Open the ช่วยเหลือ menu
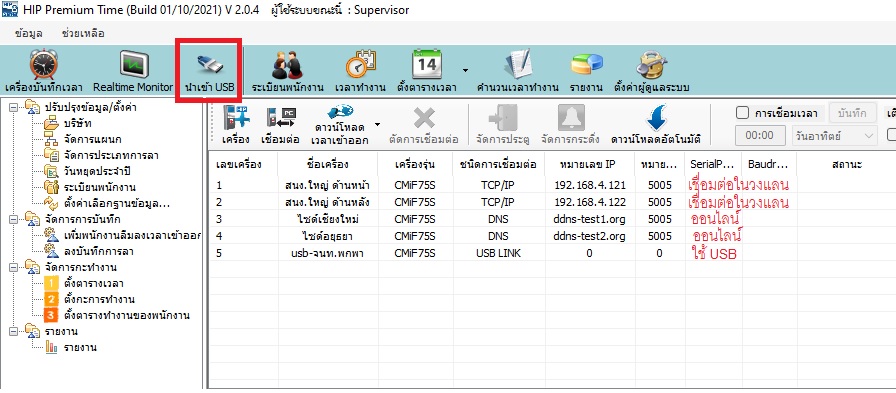Viewport: 896px width, 393px height. point(83,33)
